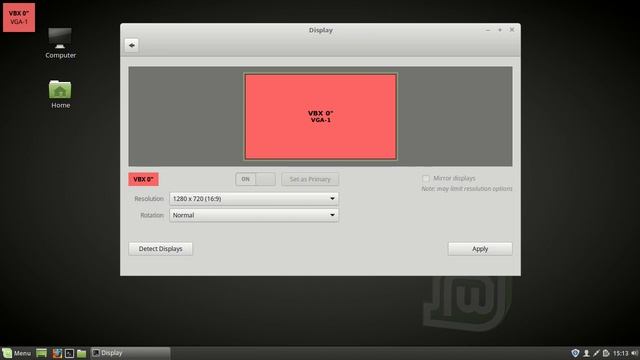The height and width of the screenshot is (360, 640).
Task: Go back using the arrow button in Display
Action: (131, 45)
